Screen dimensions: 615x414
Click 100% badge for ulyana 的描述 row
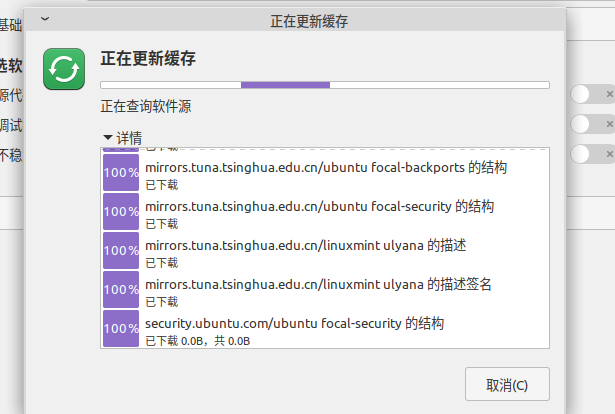pyautogui.click(x=121, y=250)
